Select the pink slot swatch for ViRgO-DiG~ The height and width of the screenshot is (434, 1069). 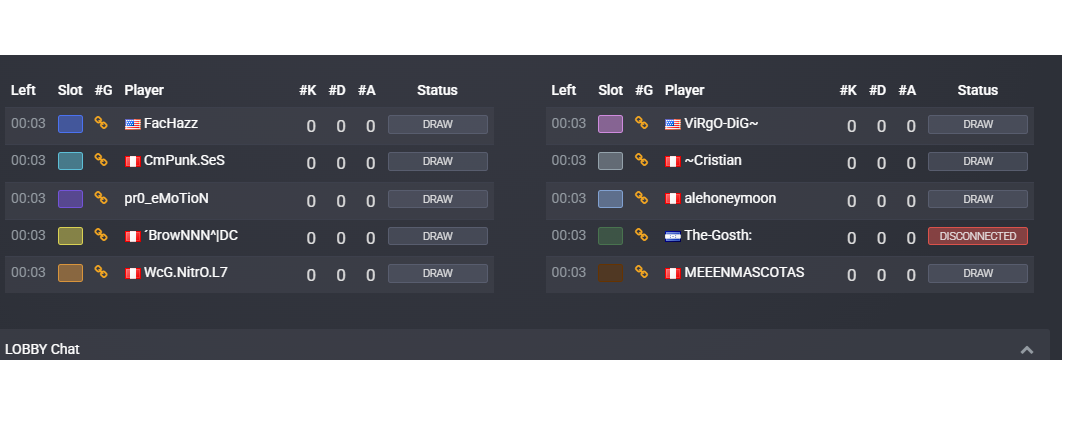(610, 124)
